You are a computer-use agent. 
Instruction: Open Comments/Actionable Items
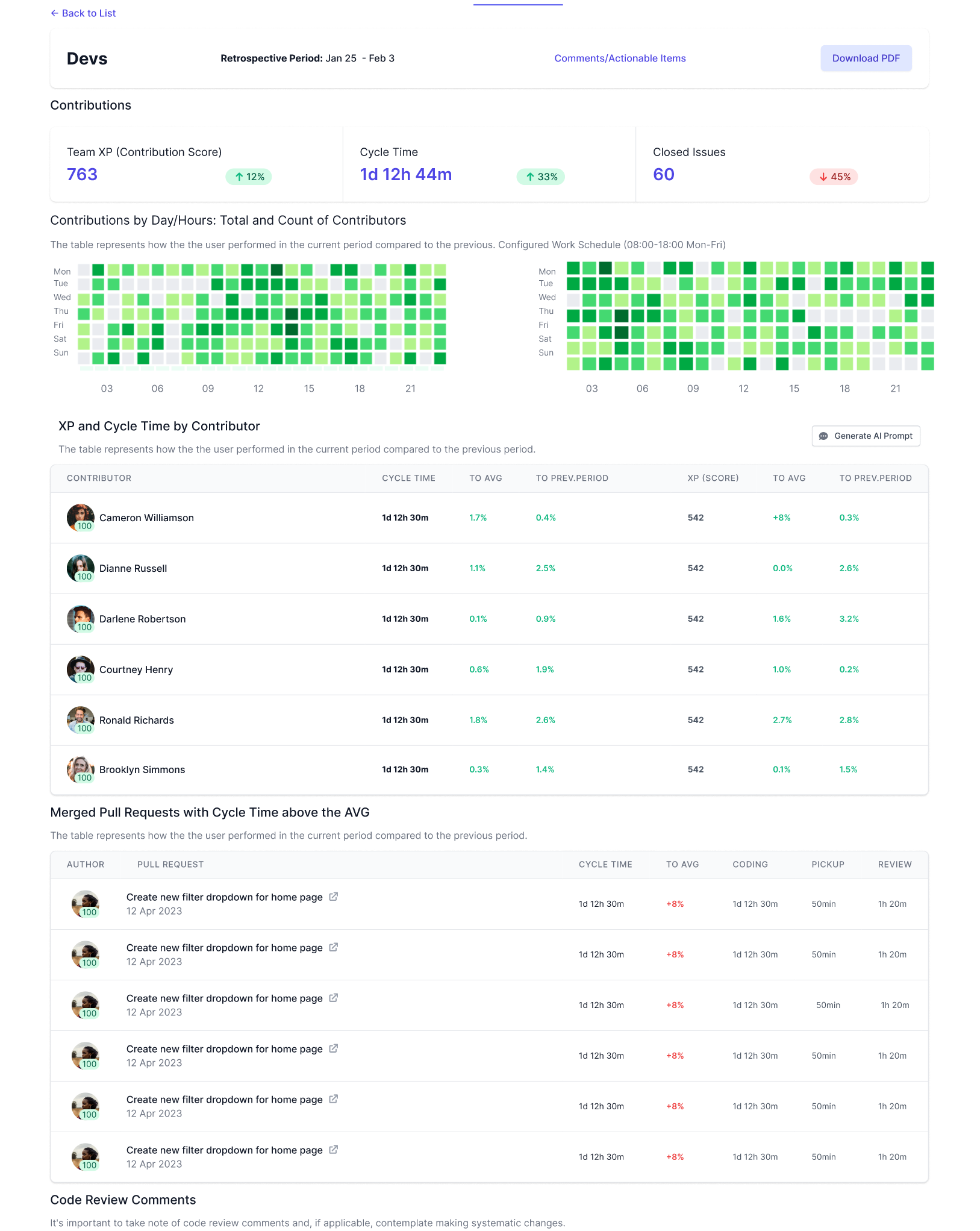point(620,58)
